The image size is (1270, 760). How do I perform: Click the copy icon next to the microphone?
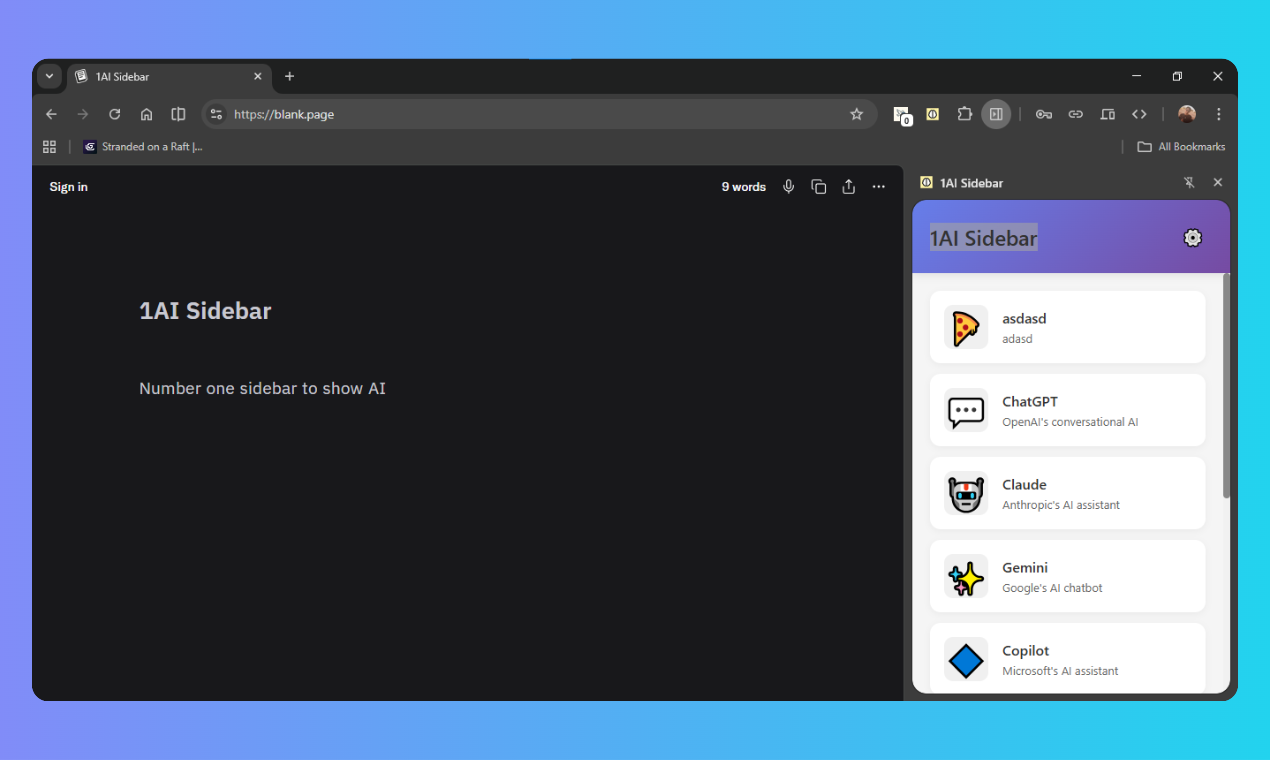[818, 187]
